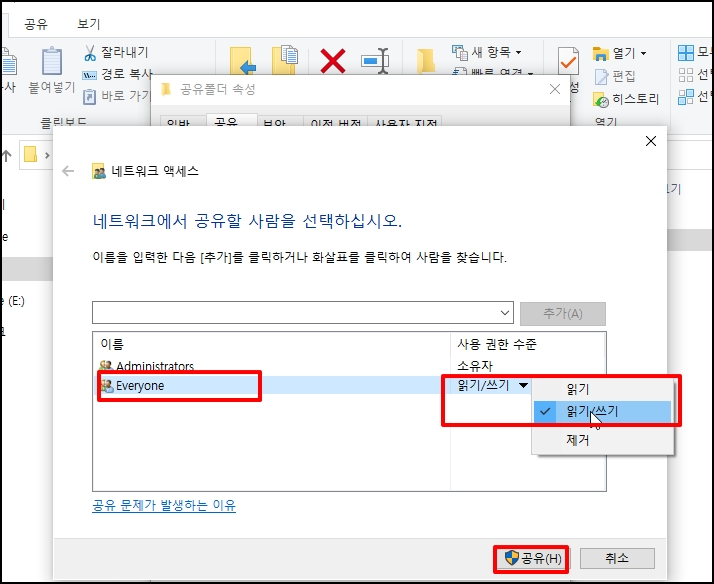Click the Shortcut (바로 가기) paste icon

[x=89, y=96]
